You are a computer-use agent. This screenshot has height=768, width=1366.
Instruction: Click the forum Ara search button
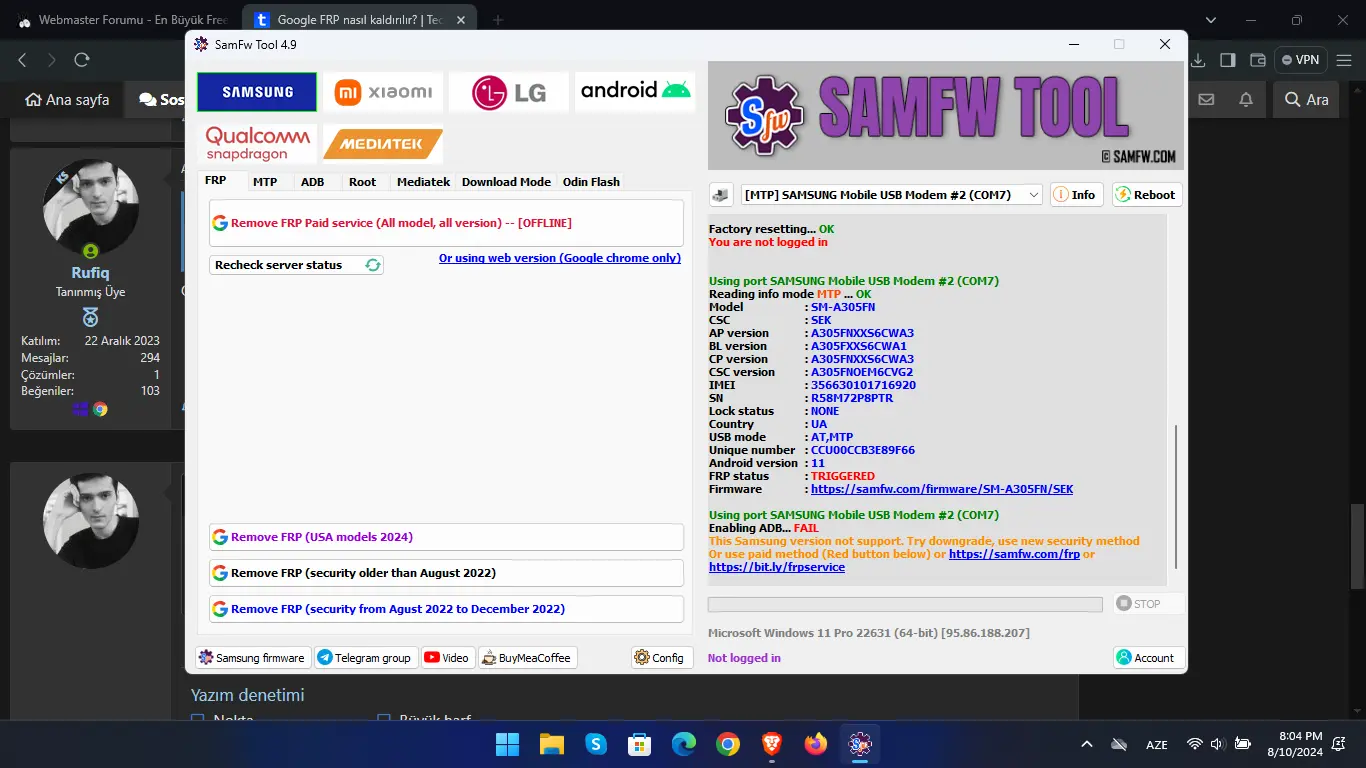(x=1307, y=99)
